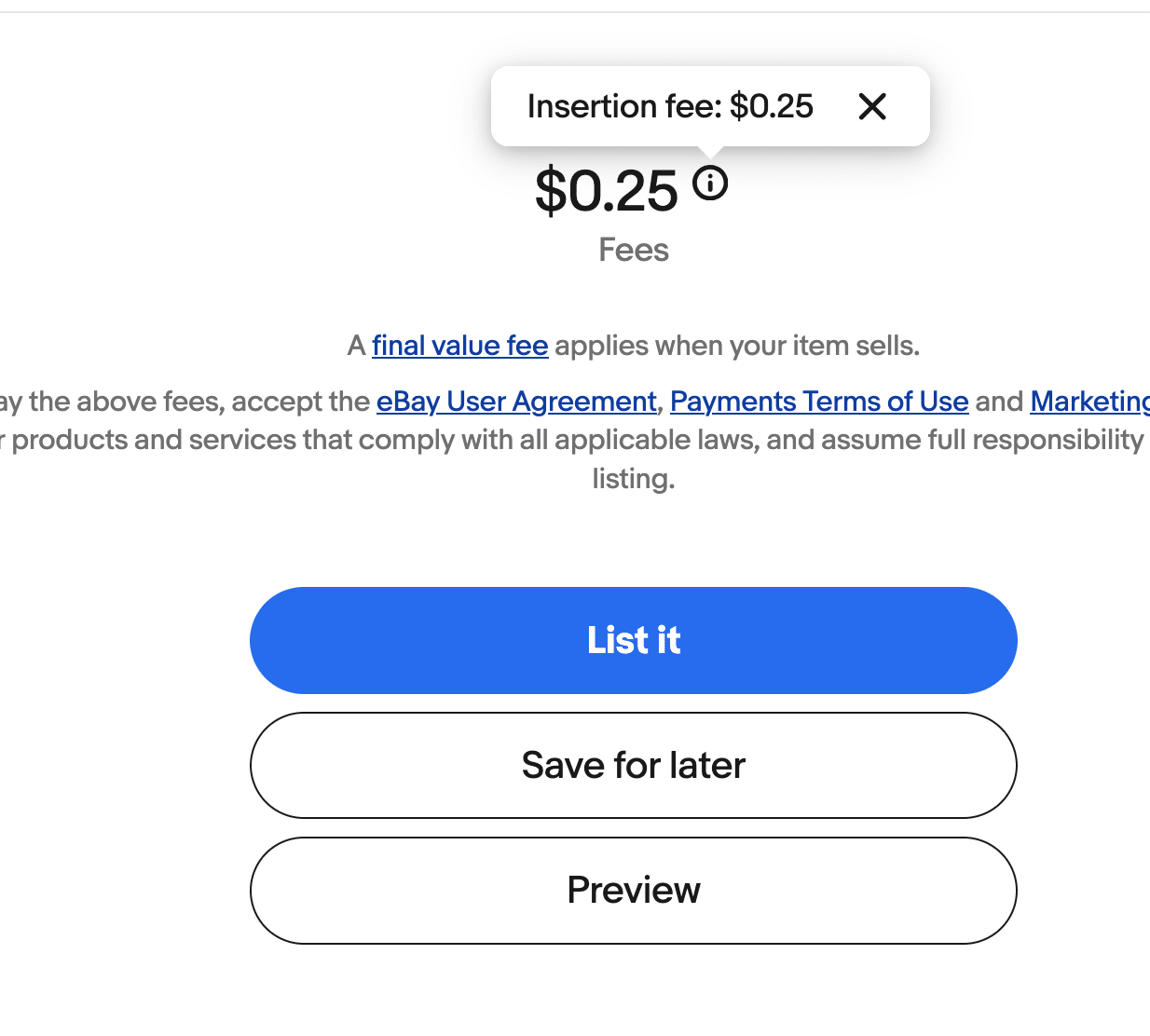
Task: Open the eBay User Agreement link
Action: (x=516, y=402)
